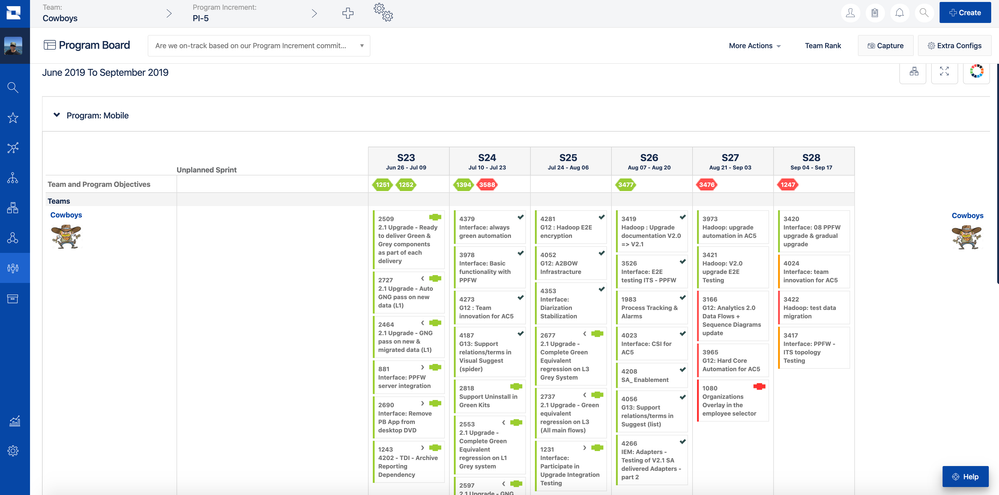Open the Jira Align logo home
Image resolution: width=999 pixels, height=495 pixels.
(14, 13)
